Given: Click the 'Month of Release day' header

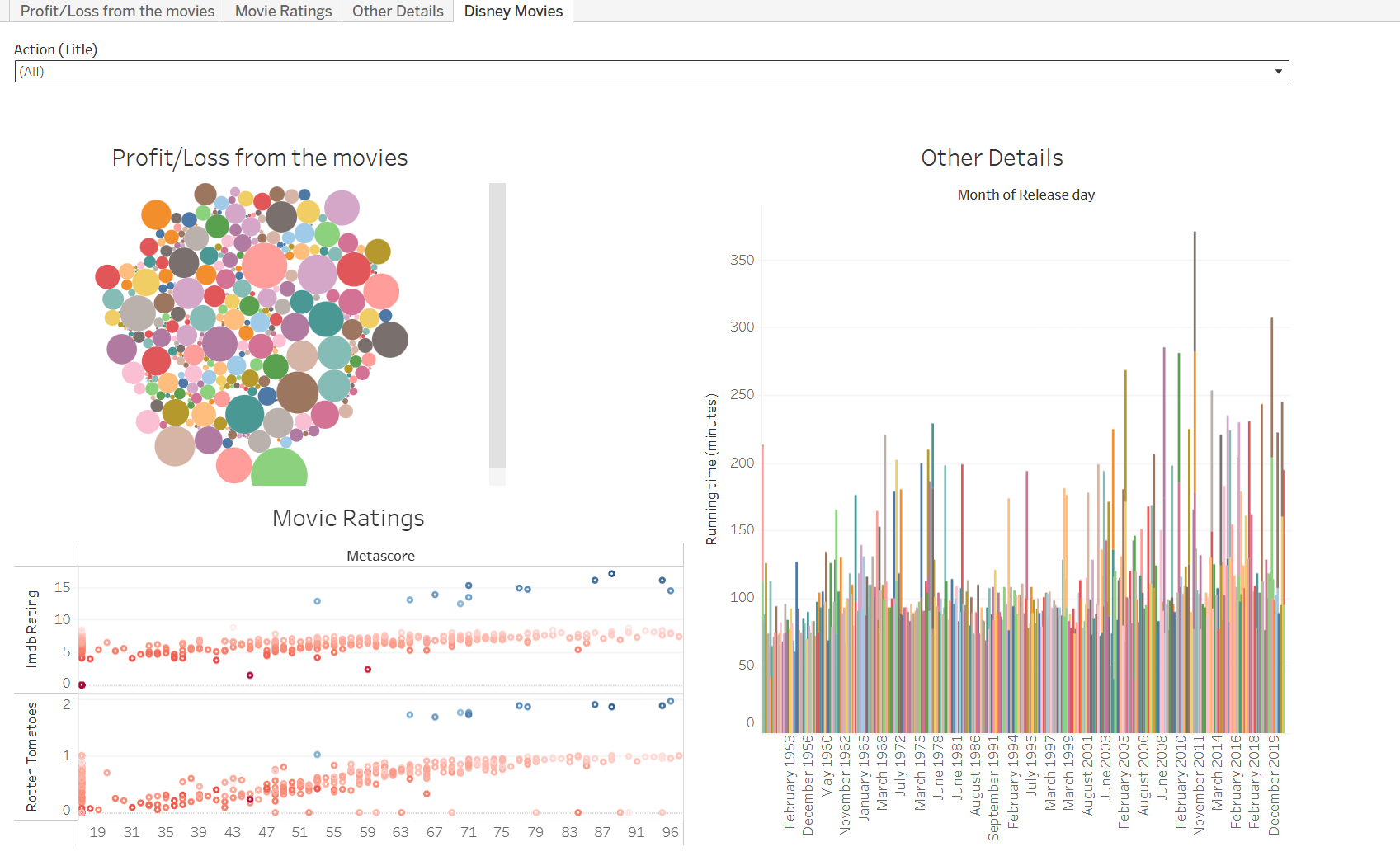Looking at the screenshot, I should click(1026, 195).
